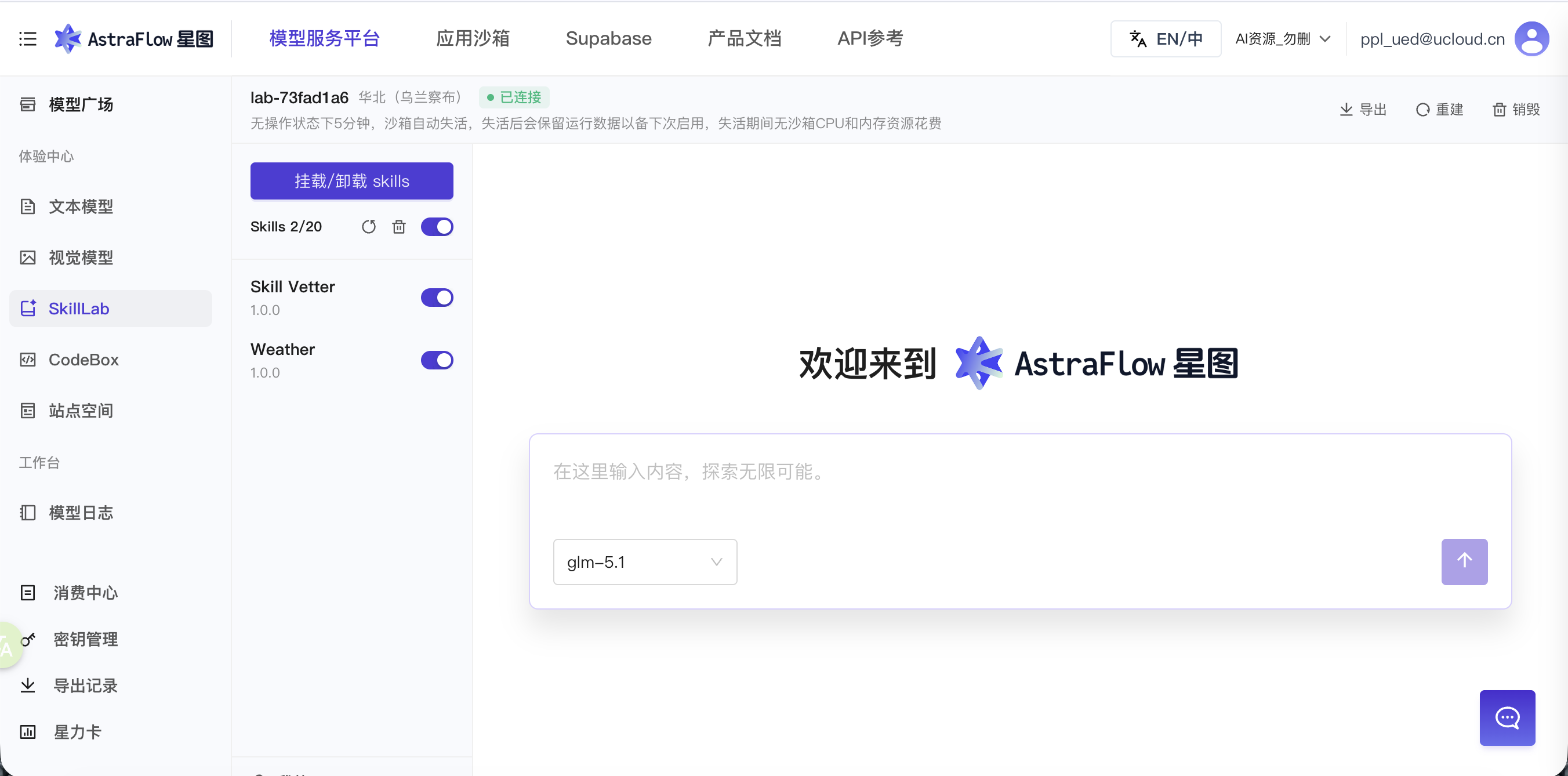The width and height of the screenshot is (1568, 776).
Task: Click the 模型日志 sidebar icon
Action: (x=28, y=513)
